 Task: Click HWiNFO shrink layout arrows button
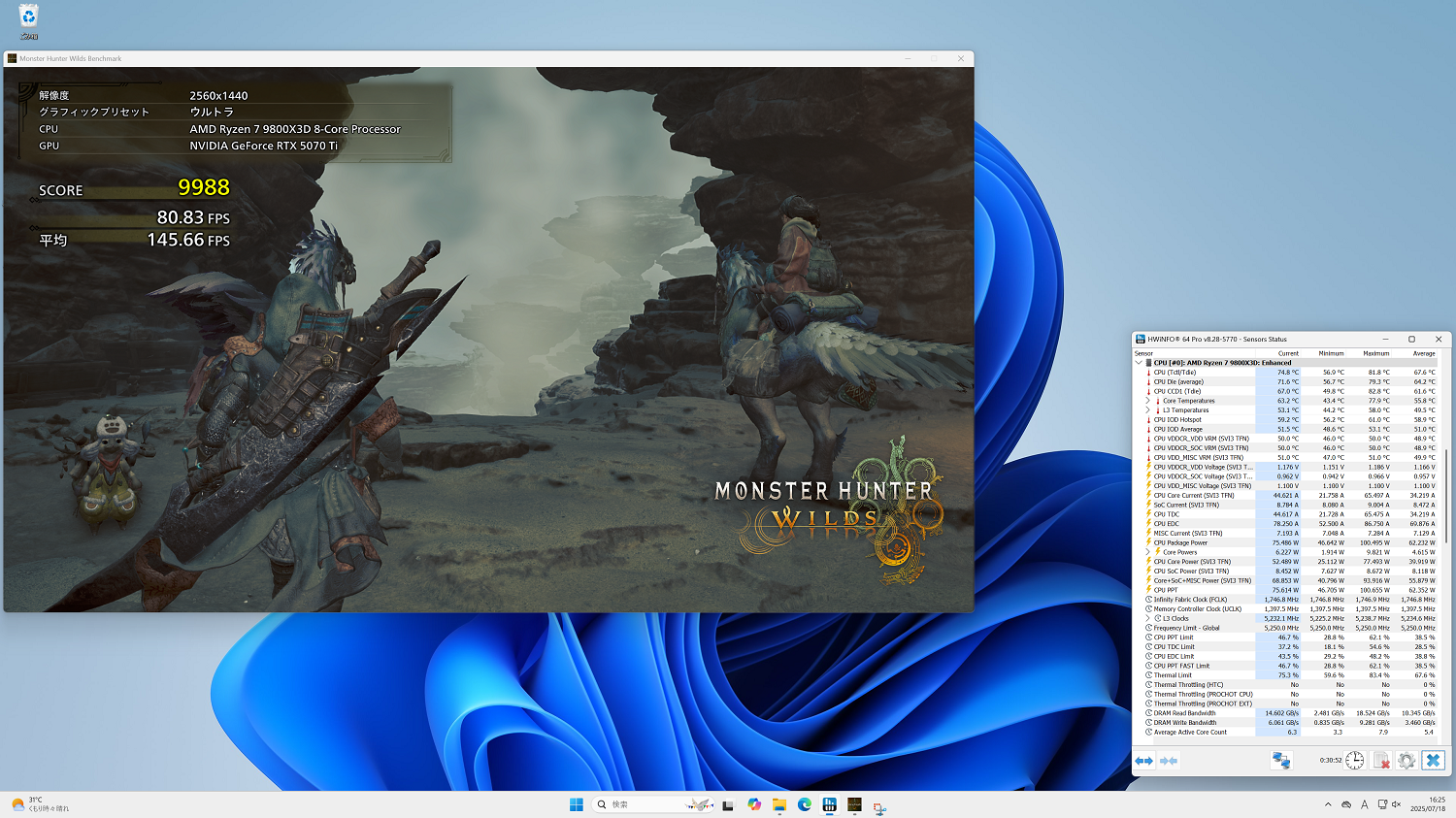point(1168,761)
